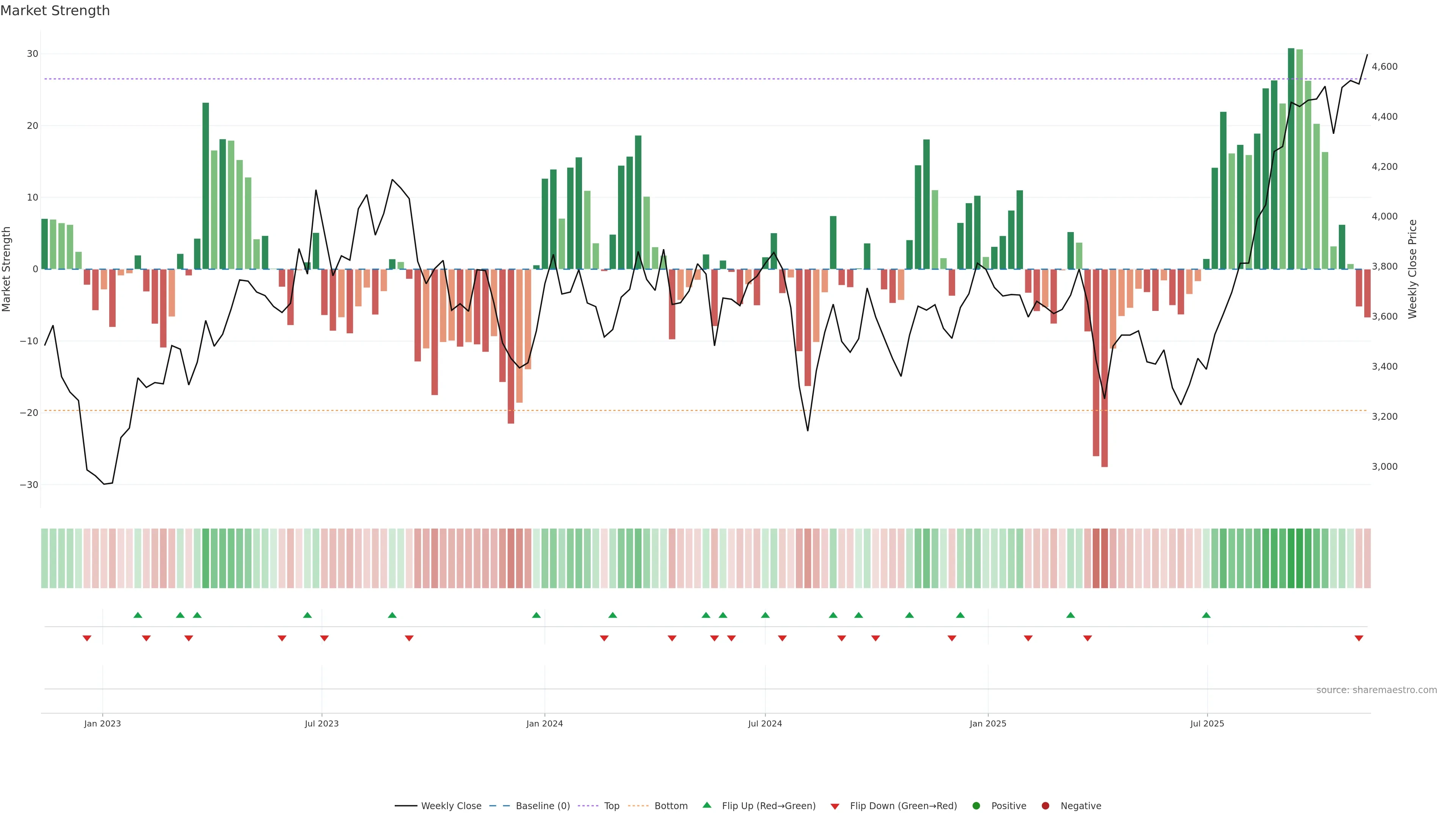Click the flip-up triangle marker near July 2025
The height and width of the screenshot is (819, 1456).
[1206, 615]
